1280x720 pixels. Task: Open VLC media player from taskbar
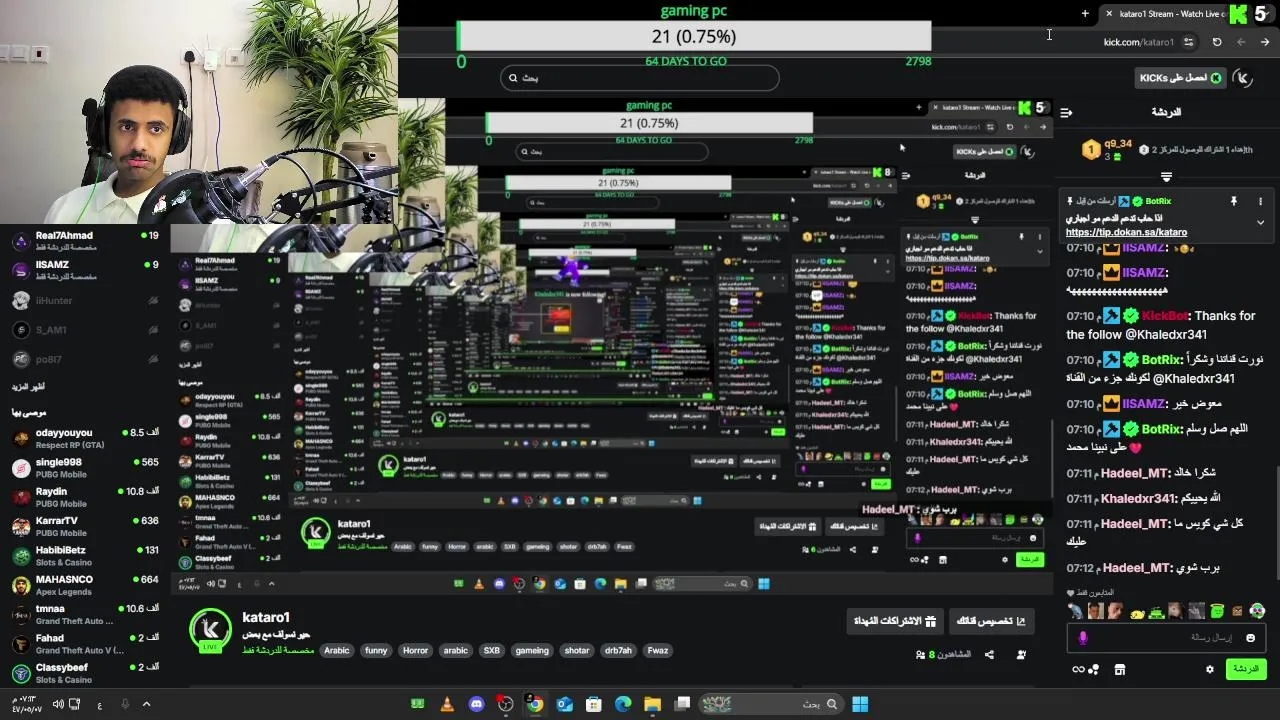coord(447,704)
